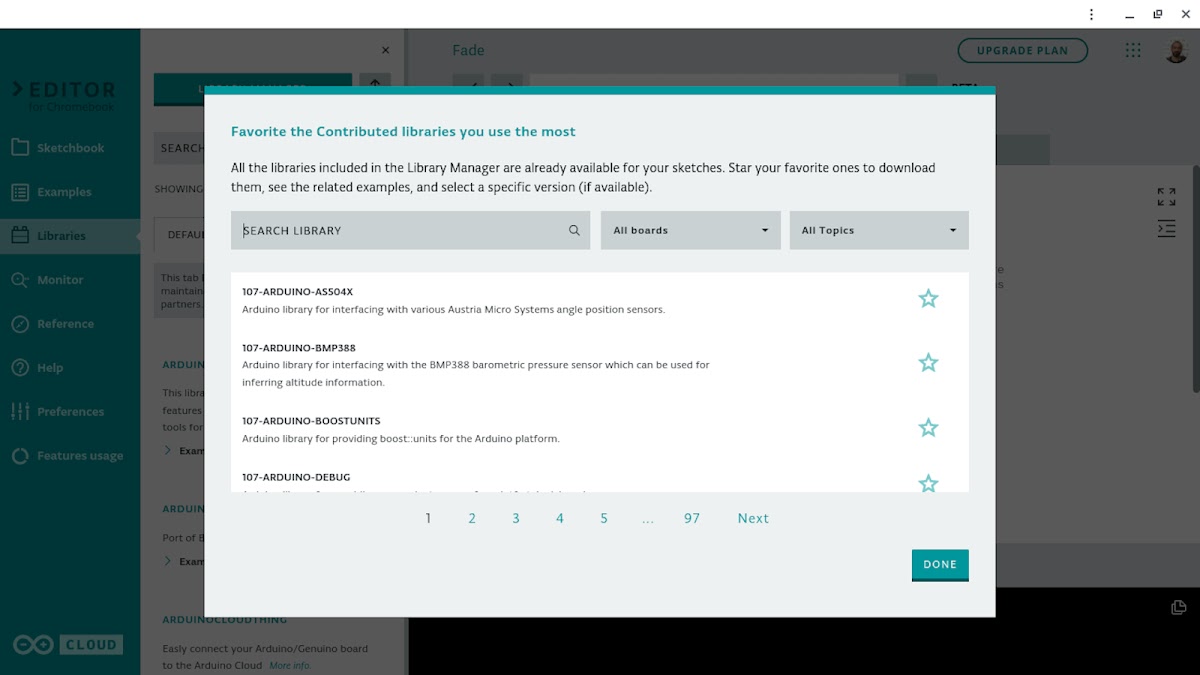Screen dimensions: 1200x675
Task: Open the All boards dropdown
Action: [x=690, y=231]
